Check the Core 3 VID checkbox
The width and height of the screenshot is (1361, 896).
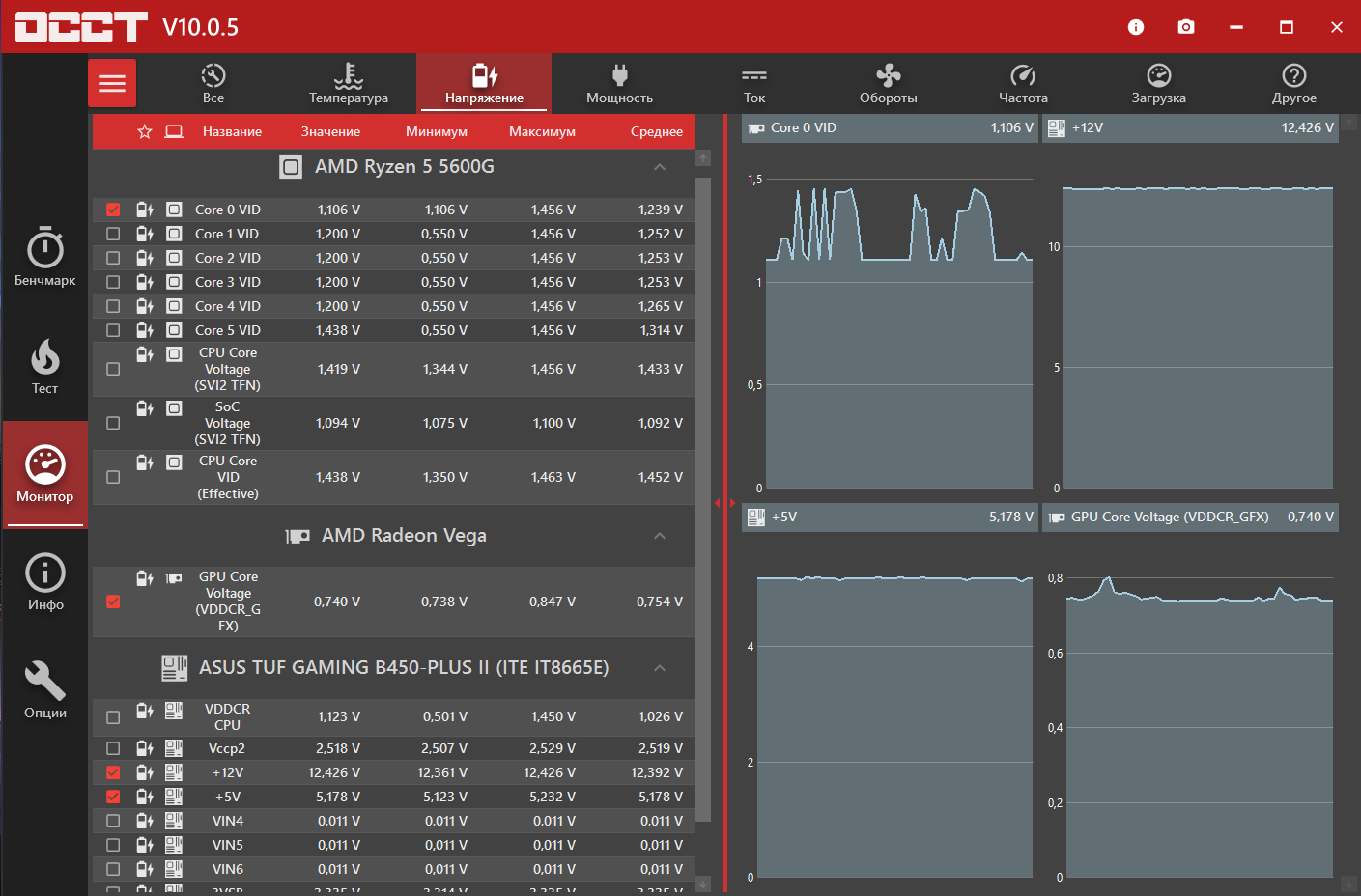pos(113,282)
